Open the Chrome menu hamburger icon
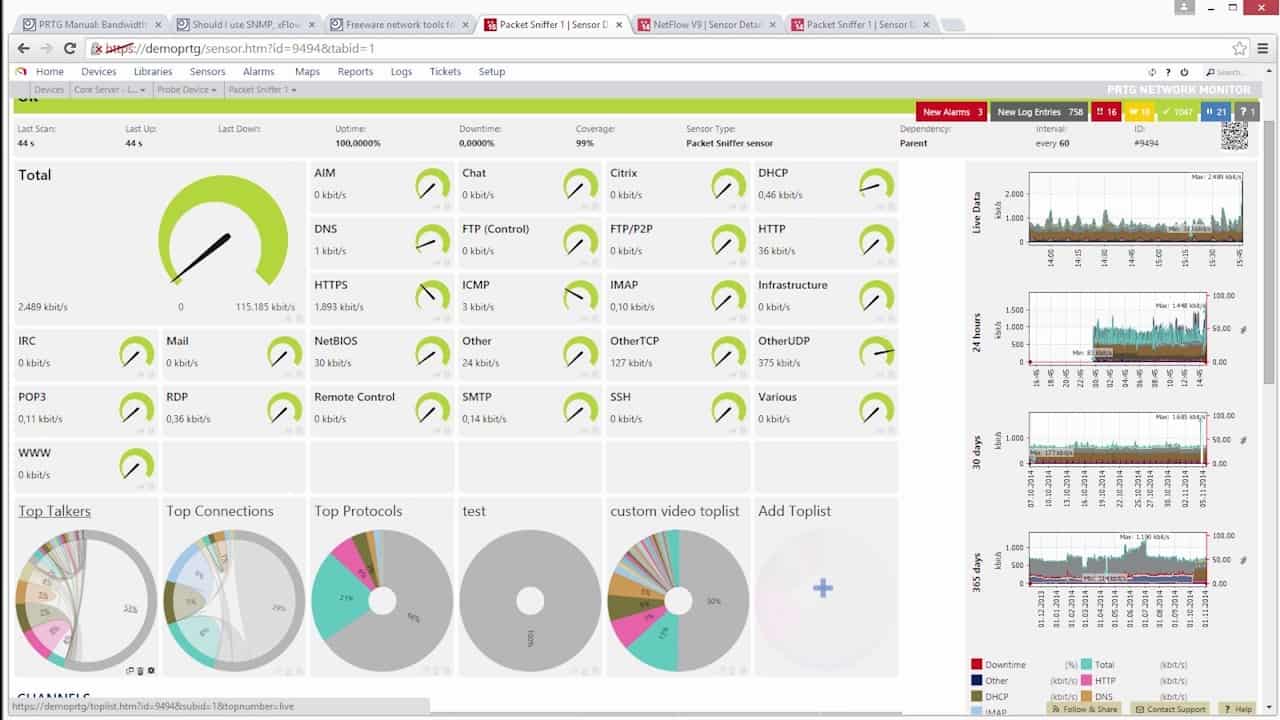Image resolution: width=1280 pixels, height=720 pixels. pyautogui.click(x=1264, y=48)
